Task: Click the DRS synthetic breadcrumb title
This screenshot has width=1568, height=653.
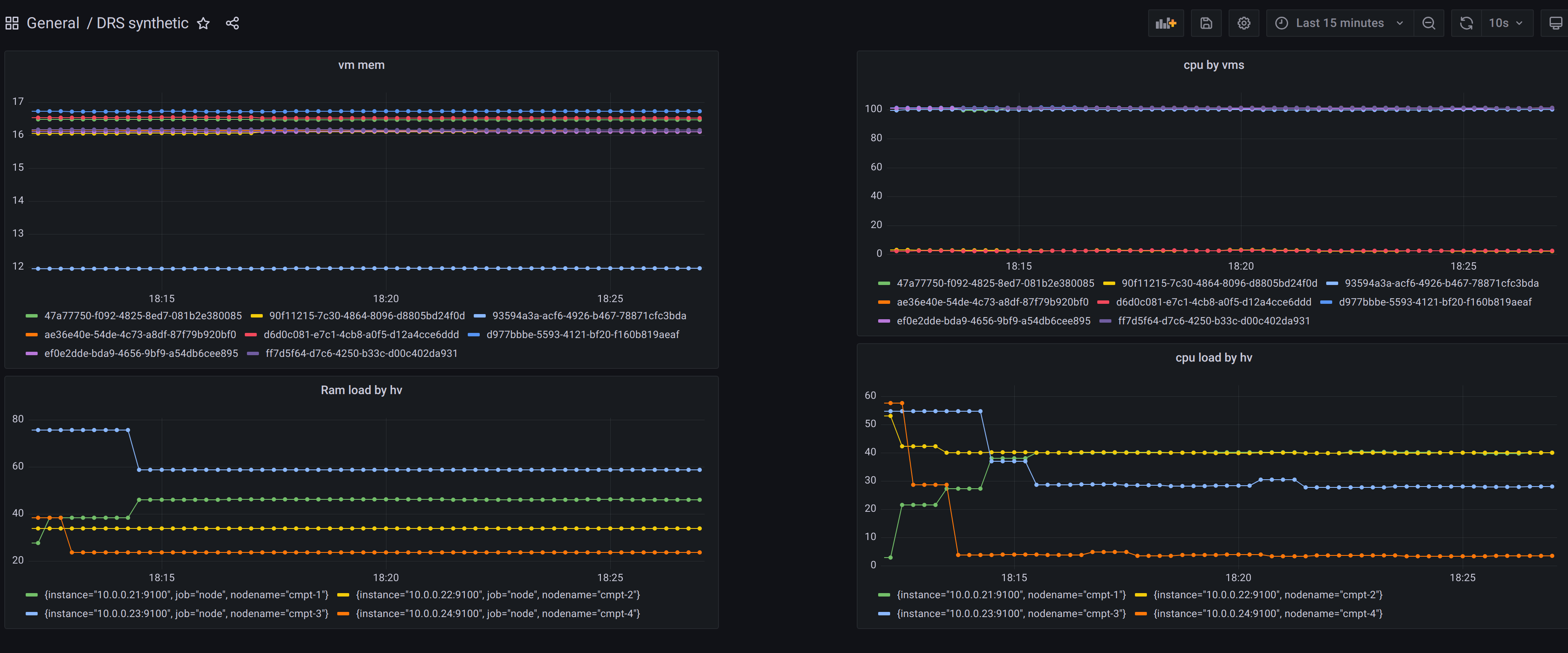Action: pyautogui.click(x=143, y=23)
